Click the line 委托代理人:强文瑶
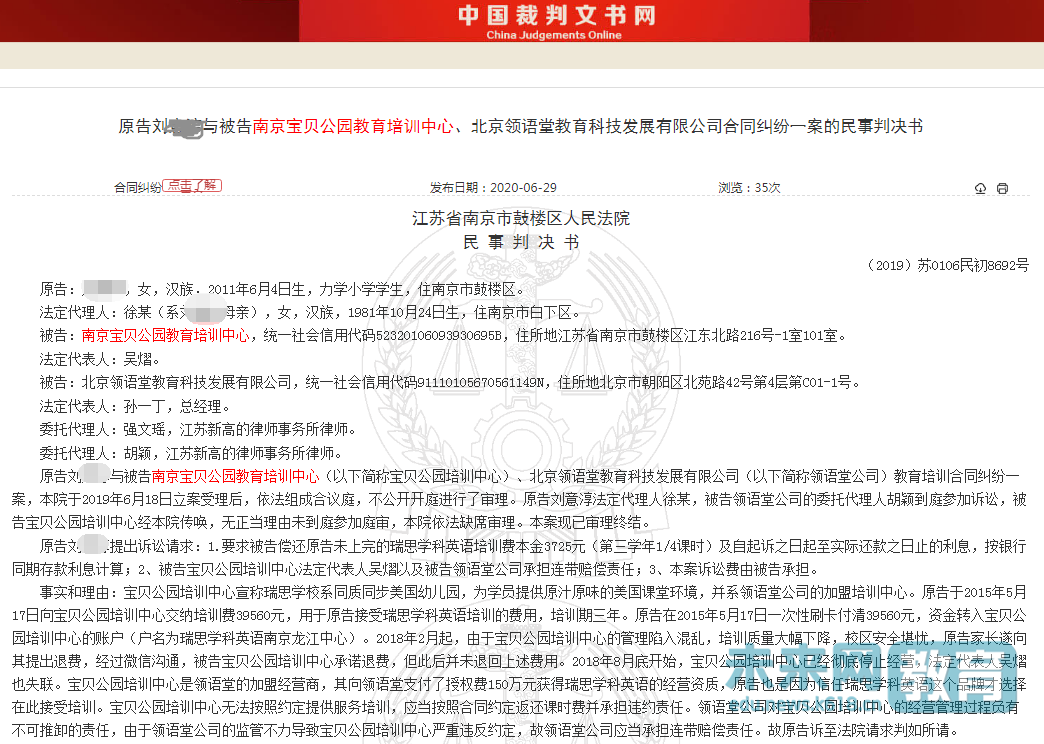 (x=198, y=430)
